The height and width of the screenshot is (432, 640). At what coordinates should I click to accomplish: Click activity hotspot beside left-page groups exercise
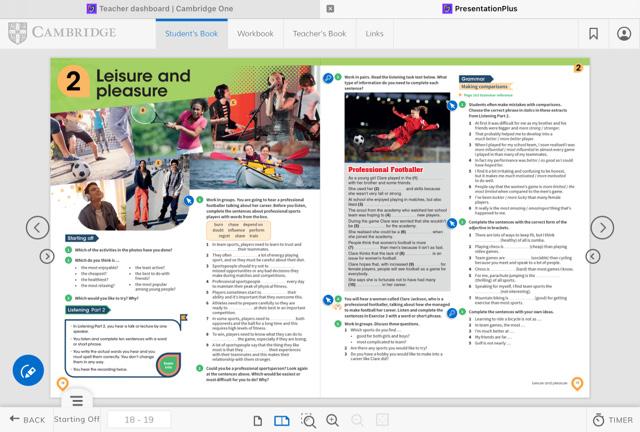[x=188, y=200]
